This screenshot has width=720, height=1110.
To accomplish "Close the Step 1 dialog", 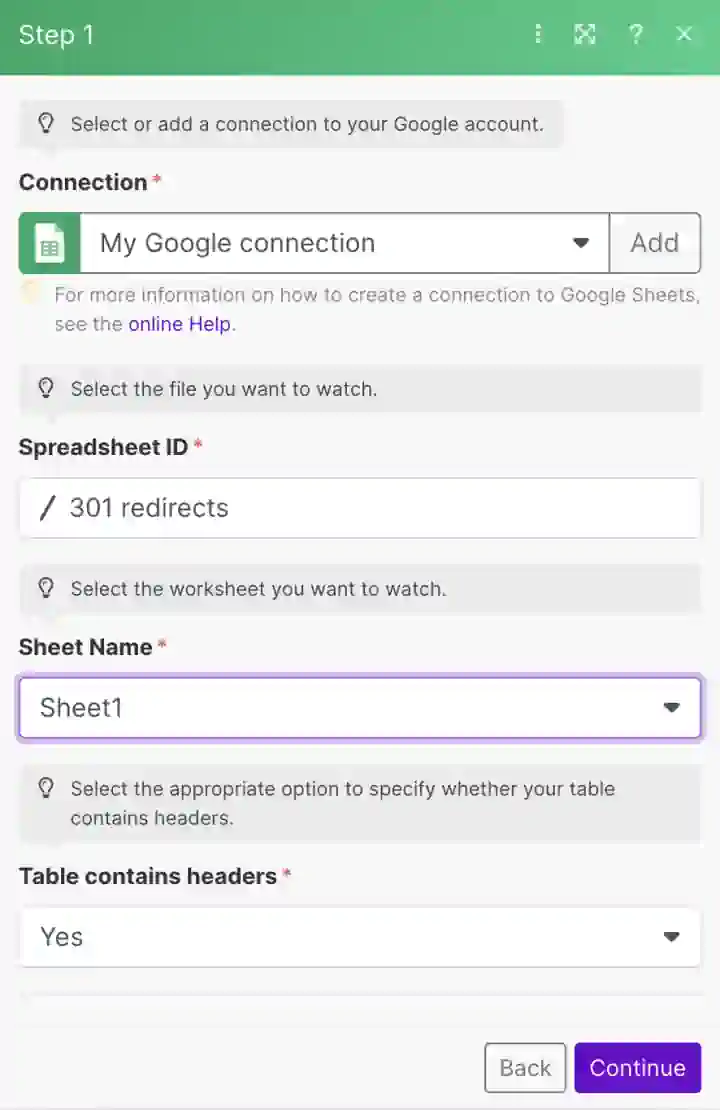I will pos(684,34).
